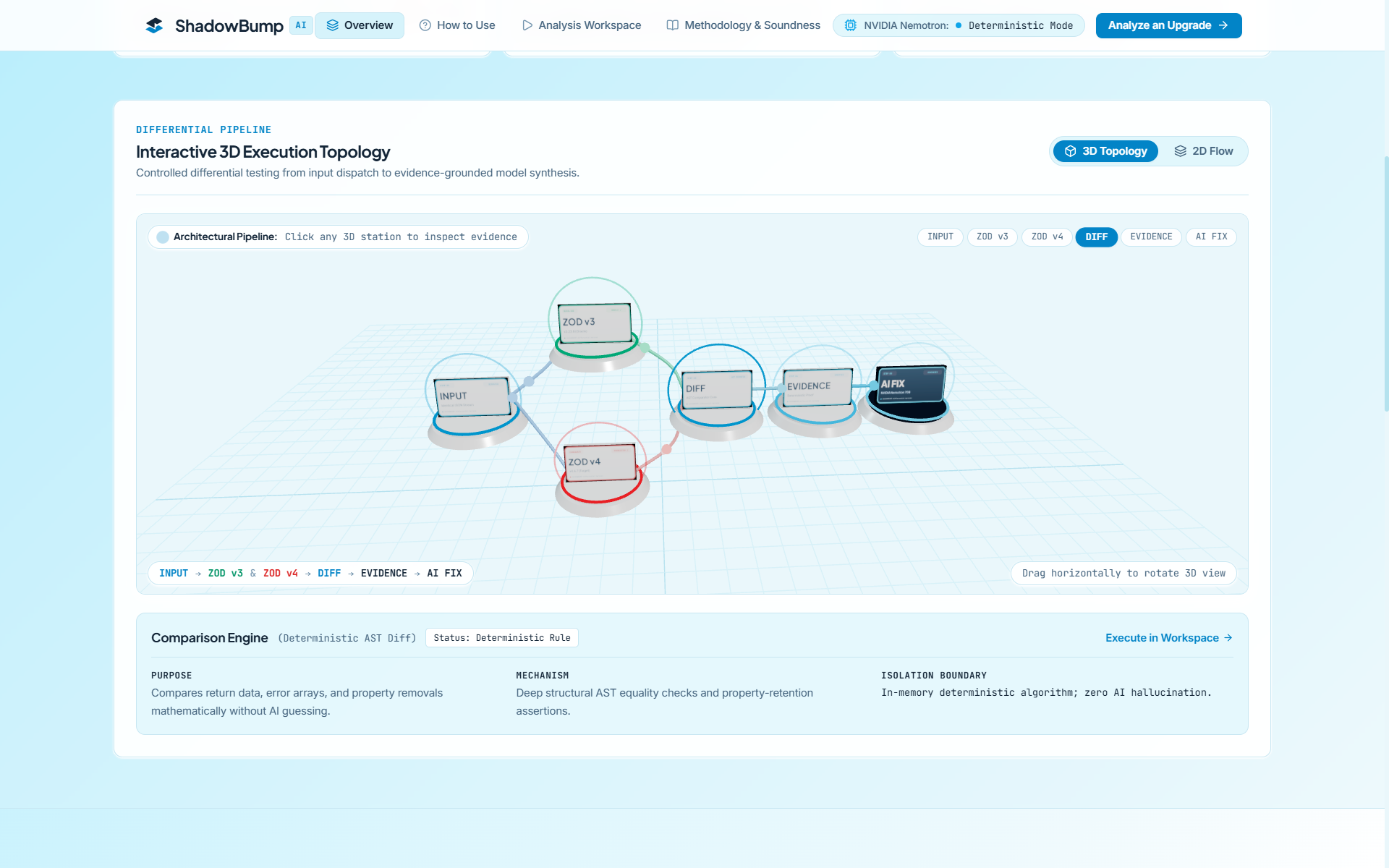1389x868 pixels.
Task: Click the ZOD v4 label in pipeline breadcrumb
Action: coord(281,574)
